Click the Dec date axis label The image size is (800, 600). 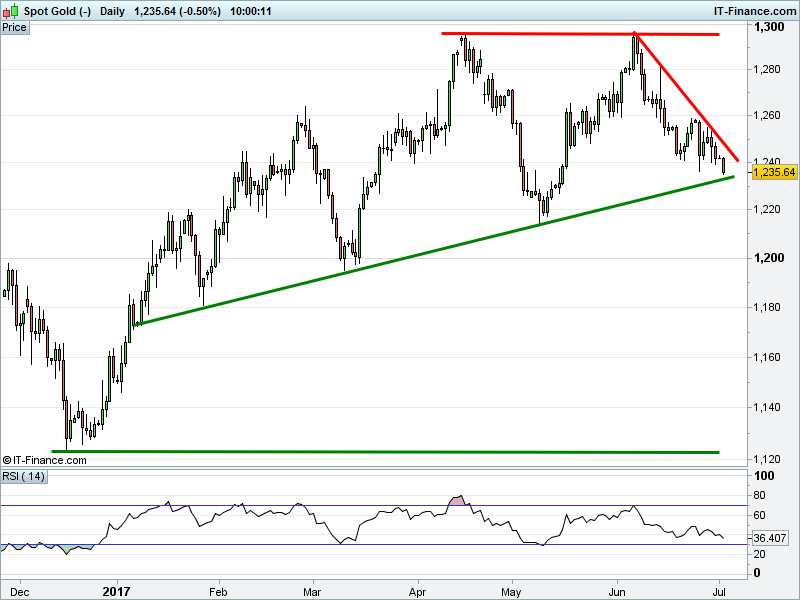19,592
